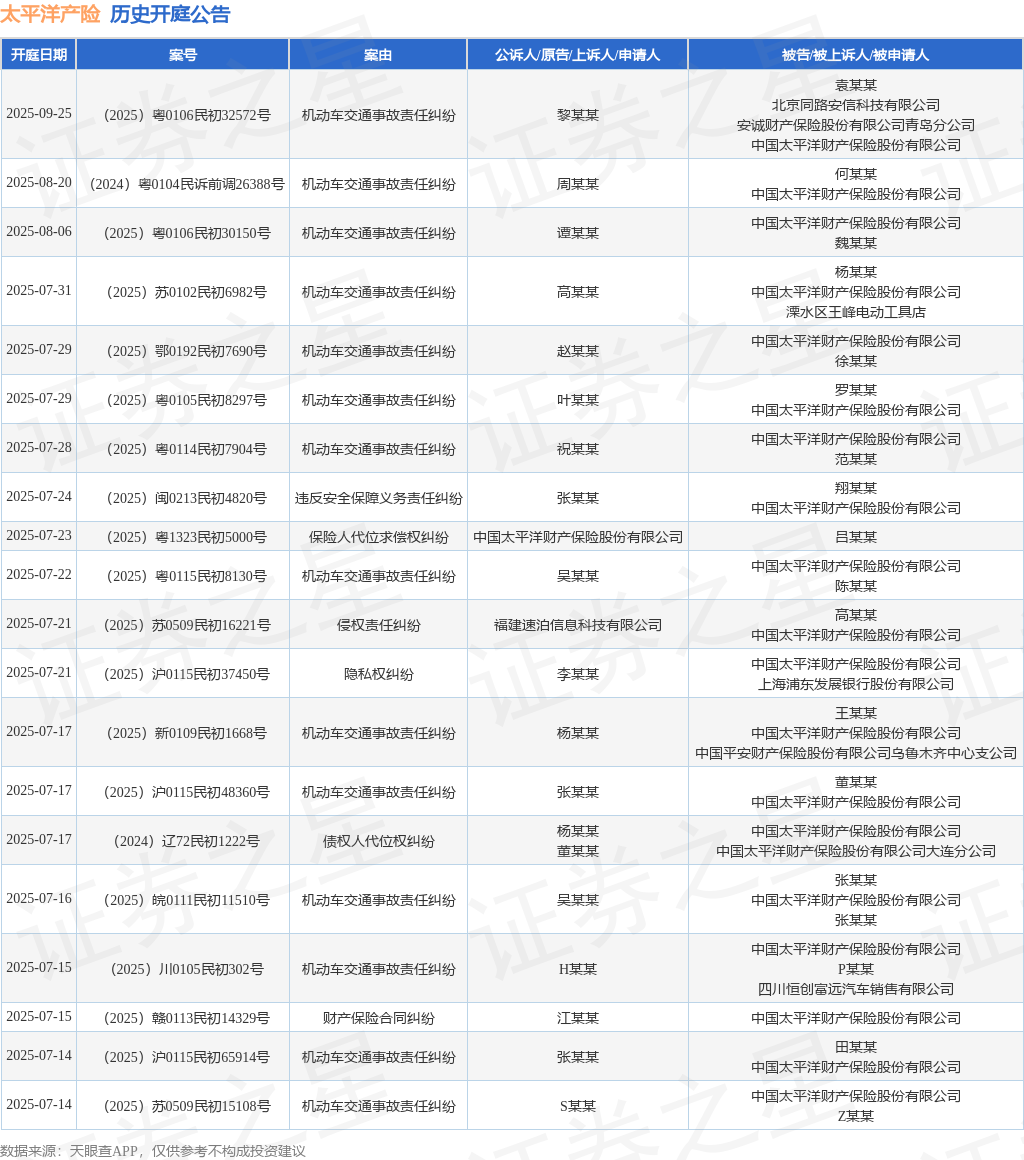
Task: Click cause 债权人代位权纠纷
Action: (378, 841)
